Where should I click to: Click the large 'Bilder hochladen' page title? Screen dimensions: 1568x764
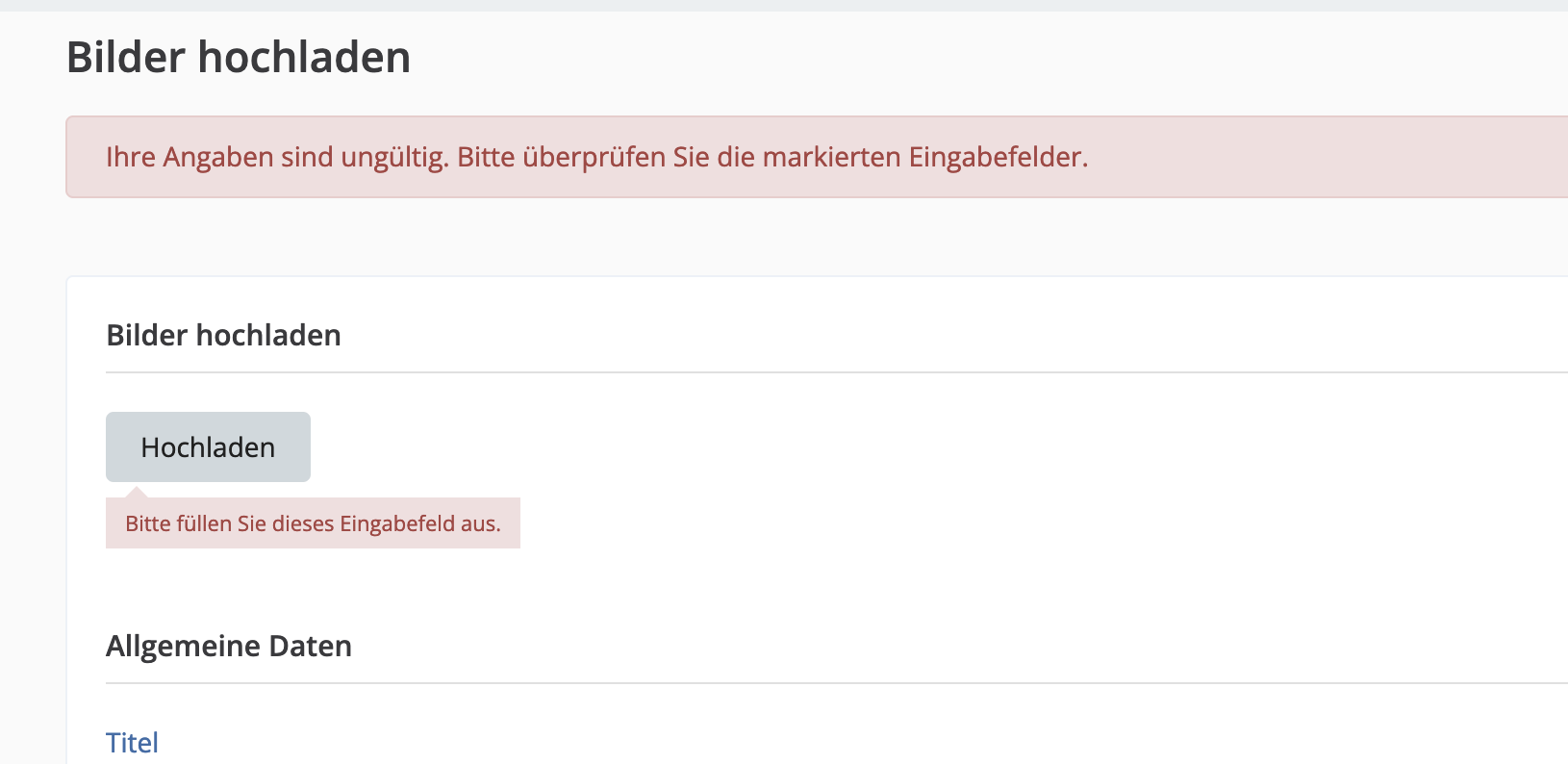pos(239,58)
